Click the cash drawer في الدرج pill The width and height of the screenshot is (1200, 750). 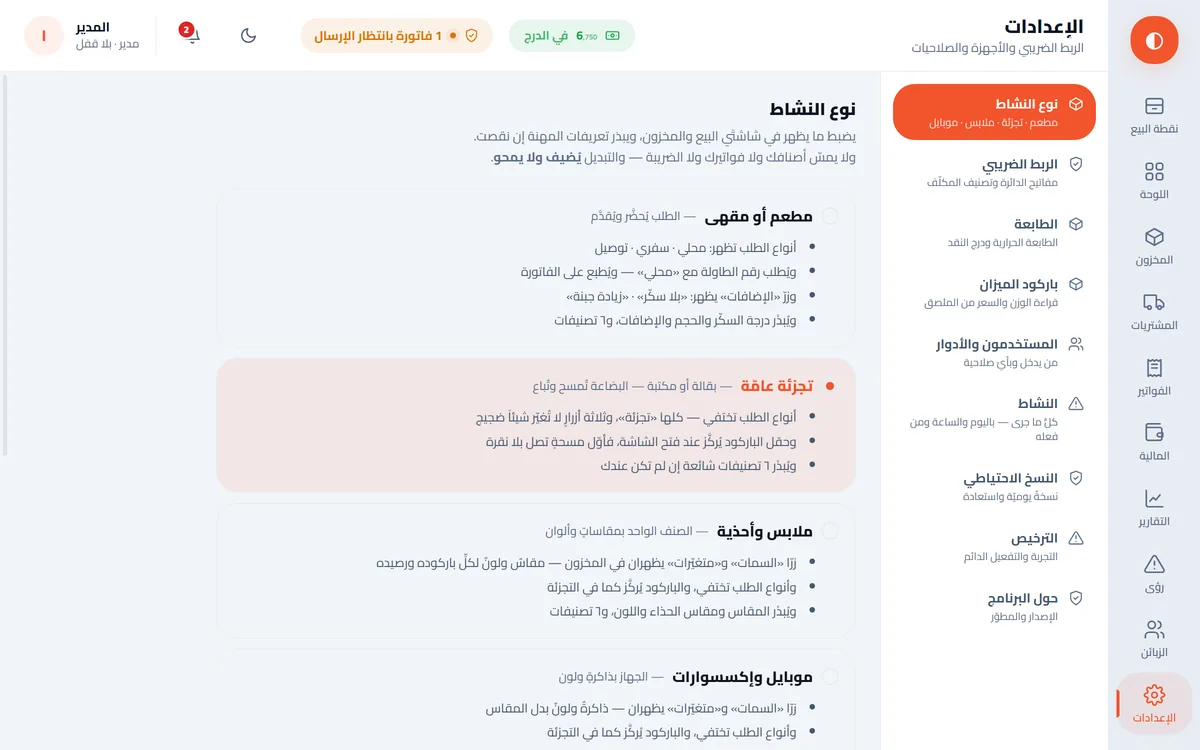(572, 35)
